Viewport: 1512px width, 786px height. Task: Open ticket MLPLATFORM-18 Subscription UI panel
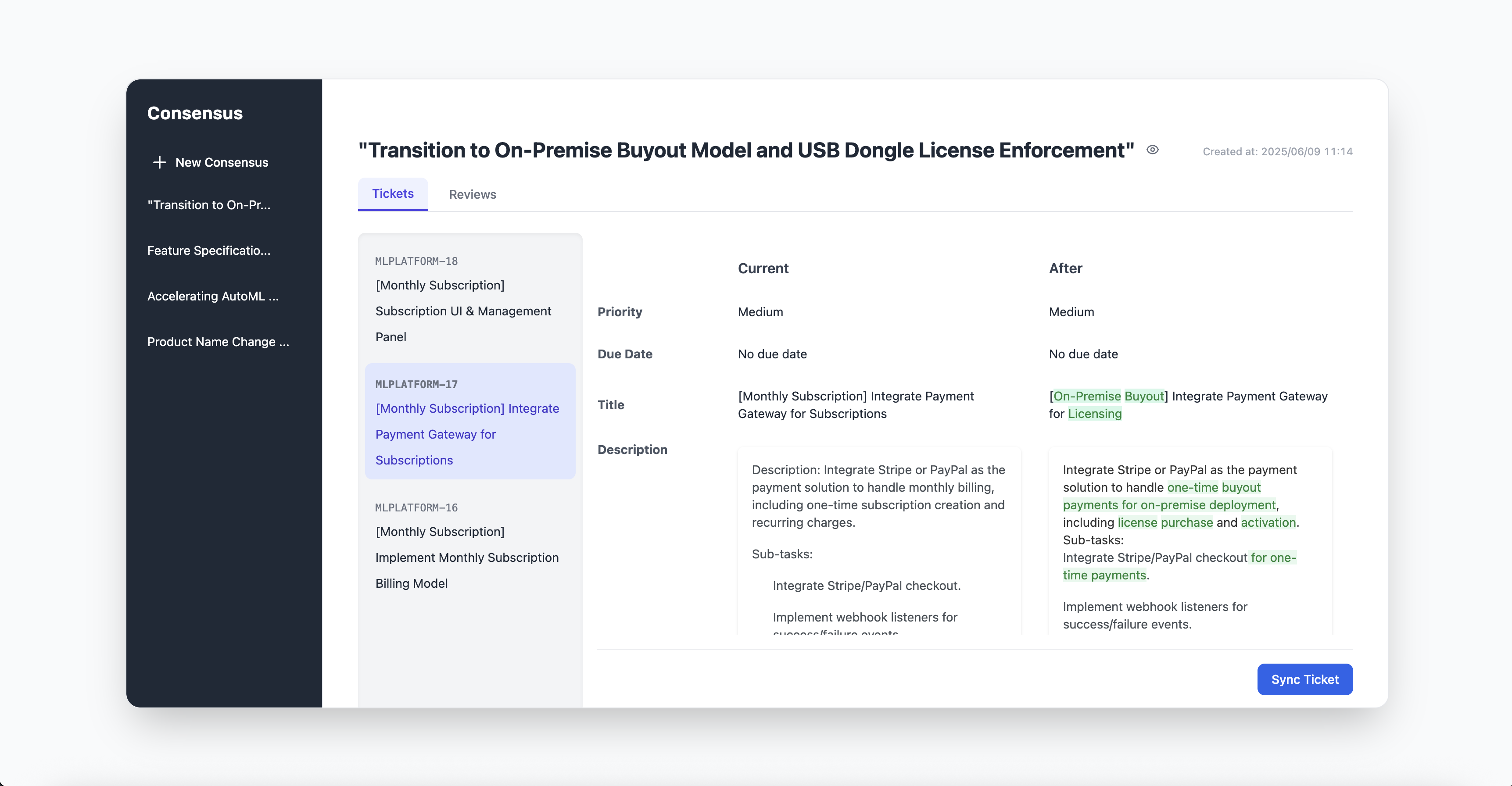469,299
